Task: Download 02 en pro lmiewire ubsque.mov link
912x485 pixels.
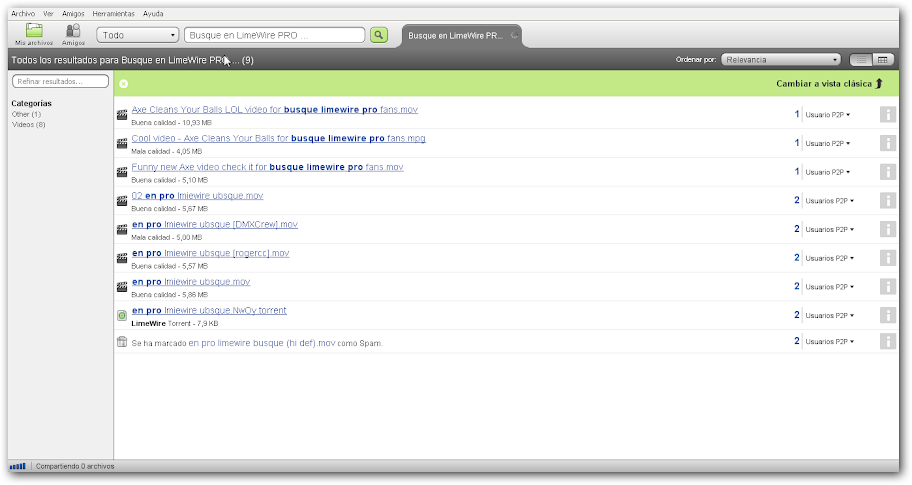Action: (197, 195)
